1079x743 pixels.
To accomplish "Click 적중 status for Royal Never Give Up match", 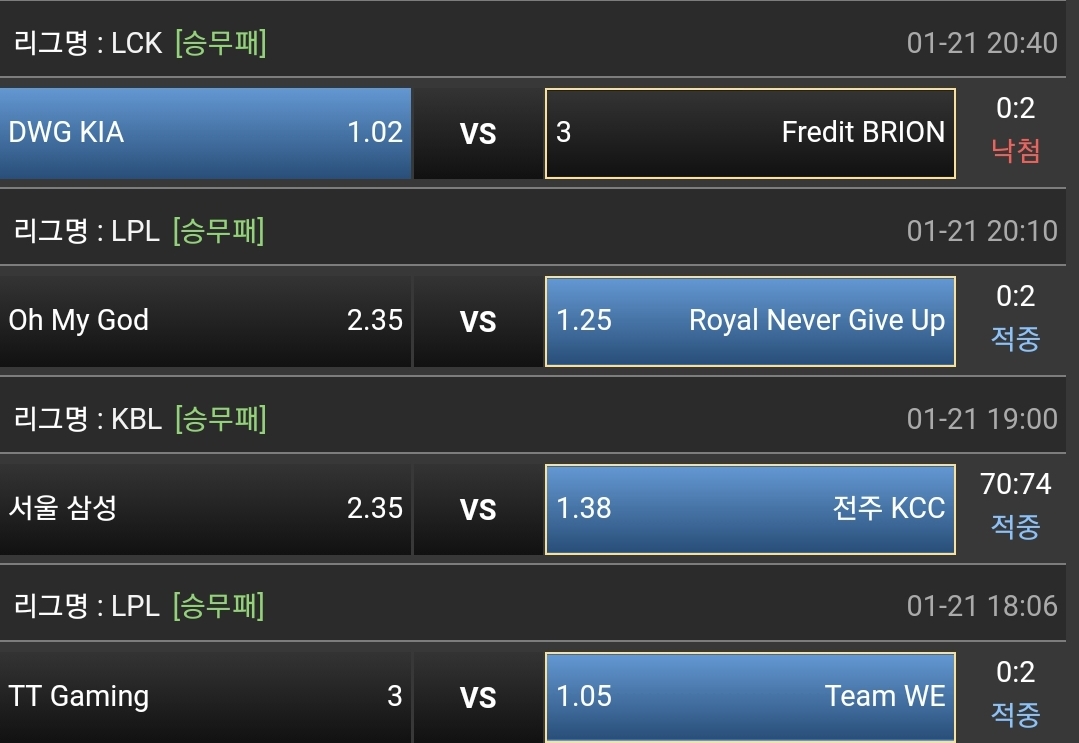I will pyautogui.click(x=1016, y=339).
